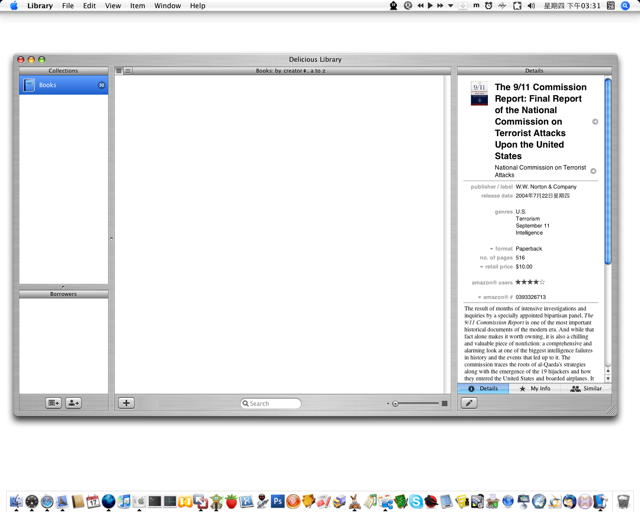Set covers to smallest size icon

(x=388, y=403)
